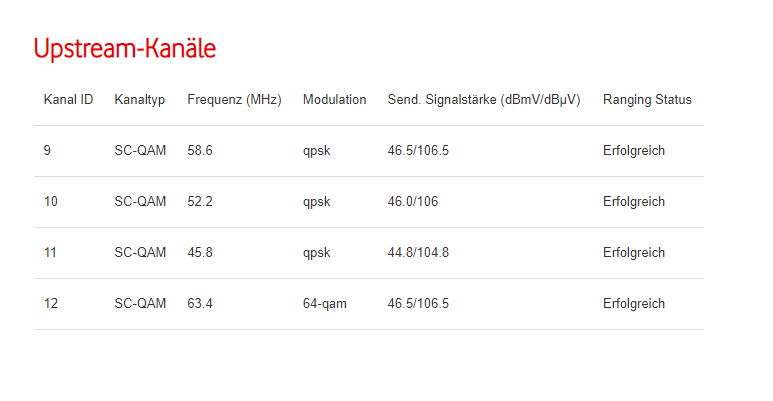Click the 45.8 frequency value

pos(200,253)
